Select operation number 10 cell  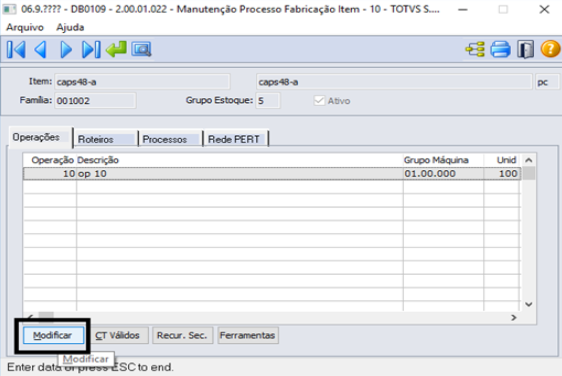(50, 174)
